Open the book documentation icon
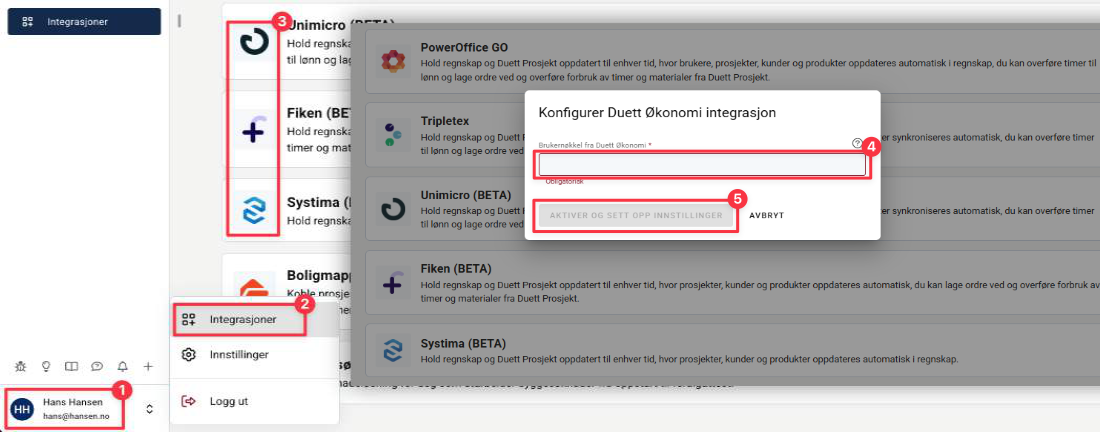Viewport: 1100px width, 432px height. pyautogui.click(x=72, y=366)
